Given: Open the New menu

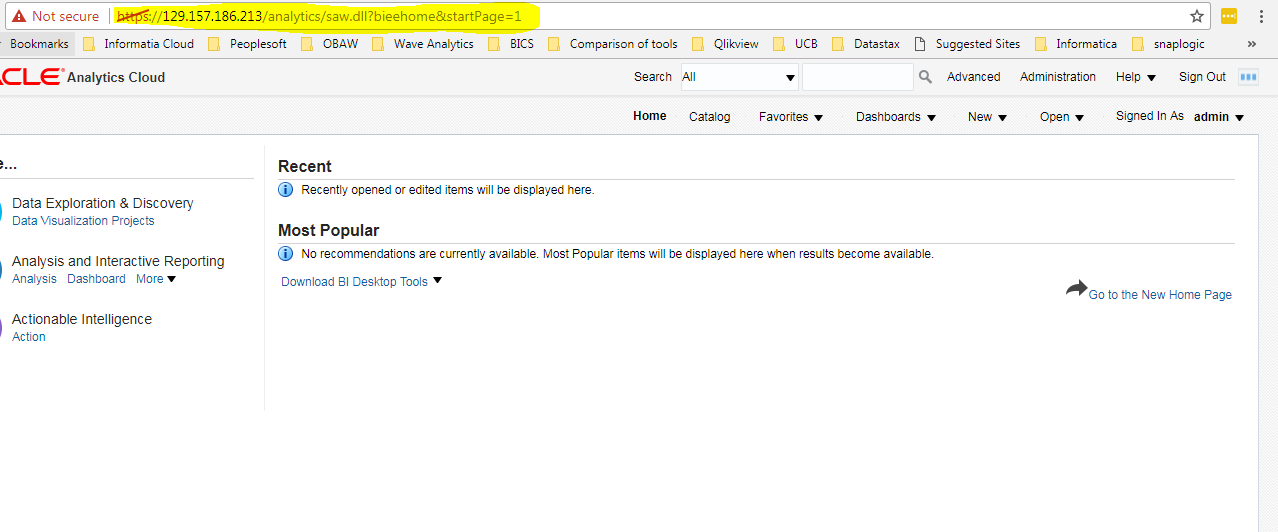Looking at the screenshot, I should pyautogui.click(x=987, y=117).
